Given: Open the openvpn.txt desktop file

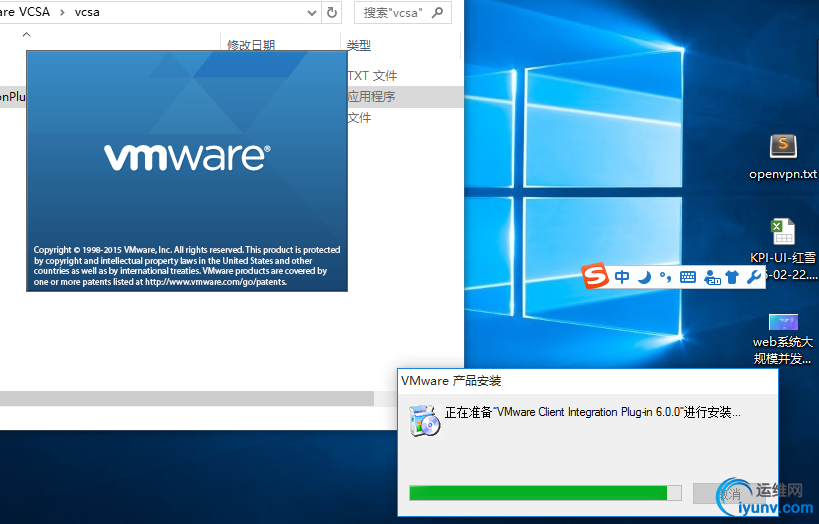Looking at the screenshot, I should click(783, 157).
